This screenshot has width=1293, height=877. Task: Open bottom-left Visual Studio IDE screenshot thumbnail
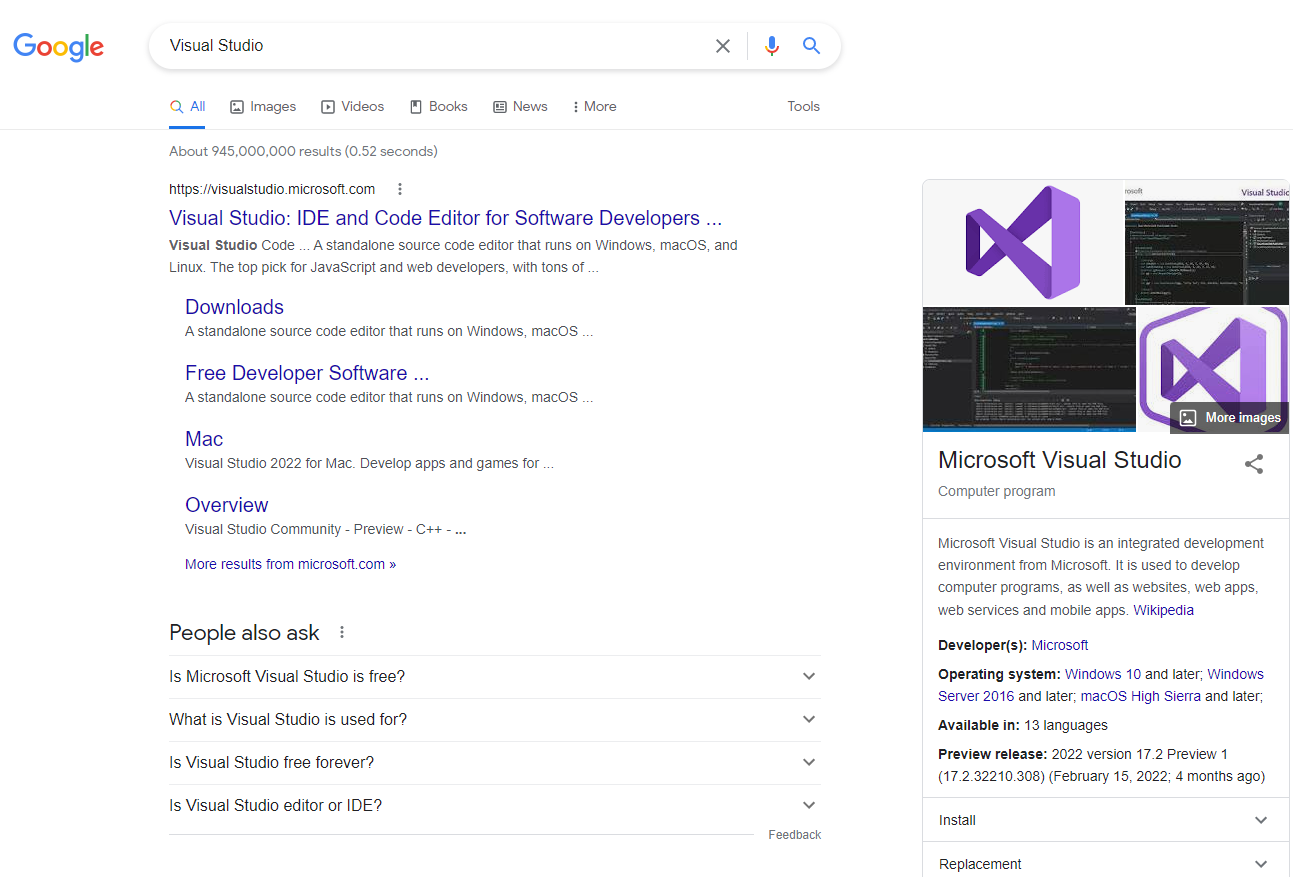click(x=1029, y=369)
